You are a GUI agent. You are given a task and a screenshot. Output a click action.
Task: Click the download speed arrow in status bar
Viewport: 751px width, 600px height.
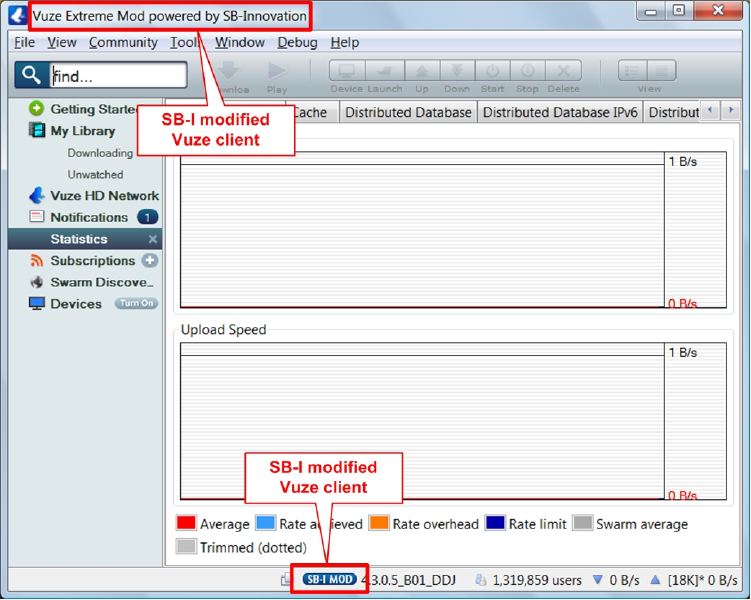click(597, 580)
